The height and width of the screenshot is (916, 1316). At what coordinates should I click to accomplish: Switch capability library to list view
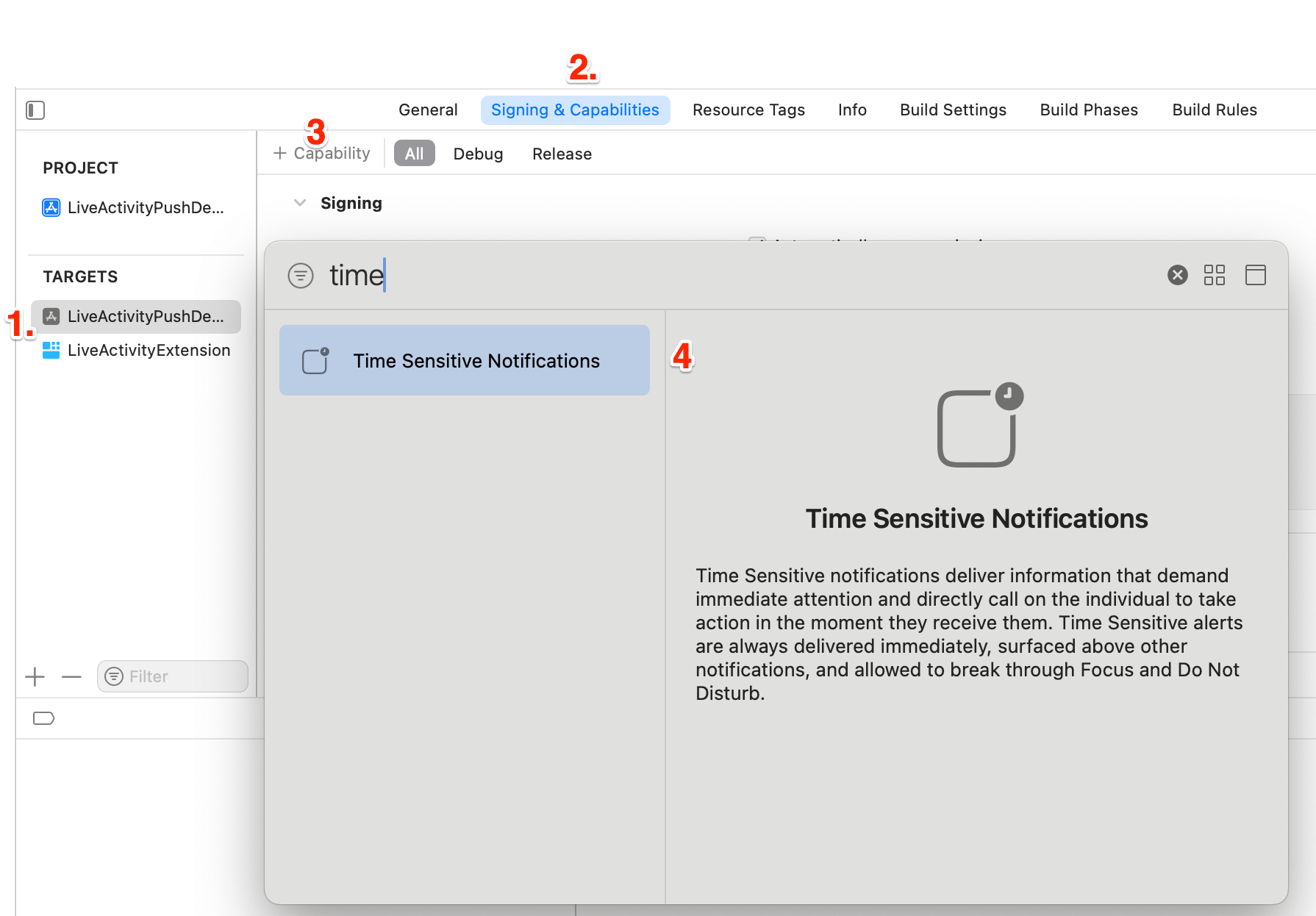click(x=1255, y=275)
